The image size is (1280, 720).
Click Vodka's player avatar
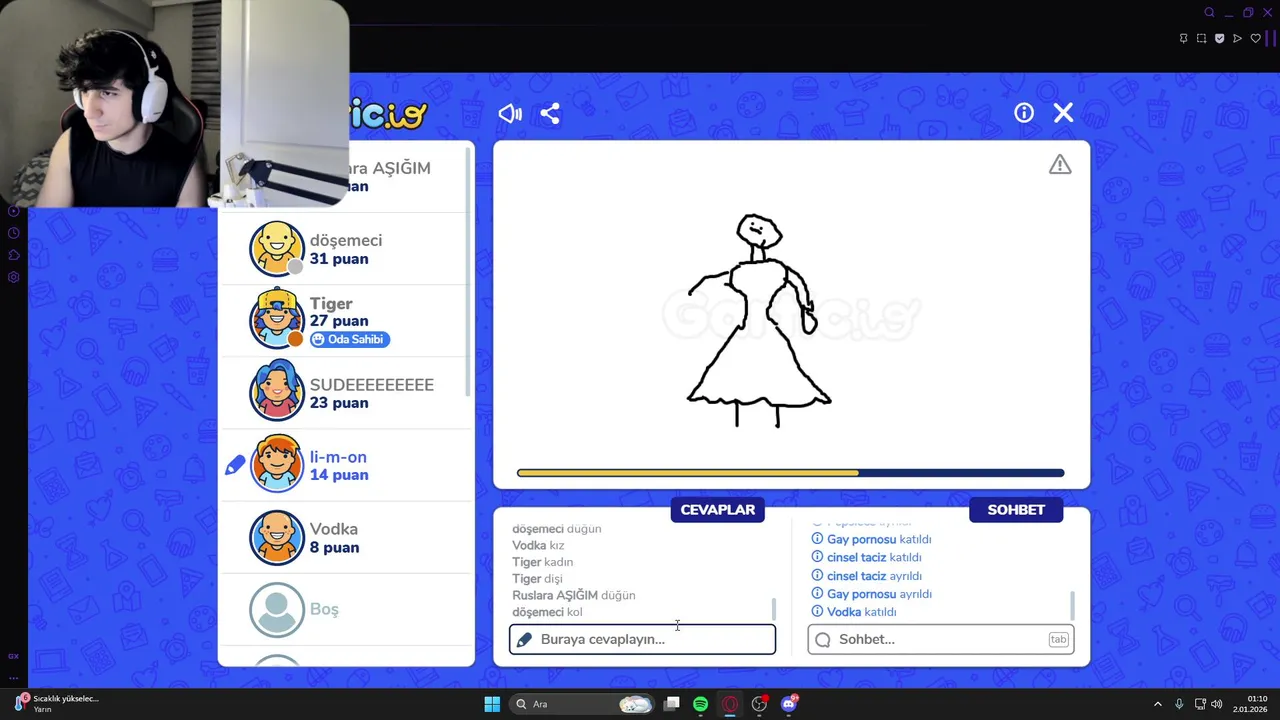pyautogui.click(x=276, y=537)
